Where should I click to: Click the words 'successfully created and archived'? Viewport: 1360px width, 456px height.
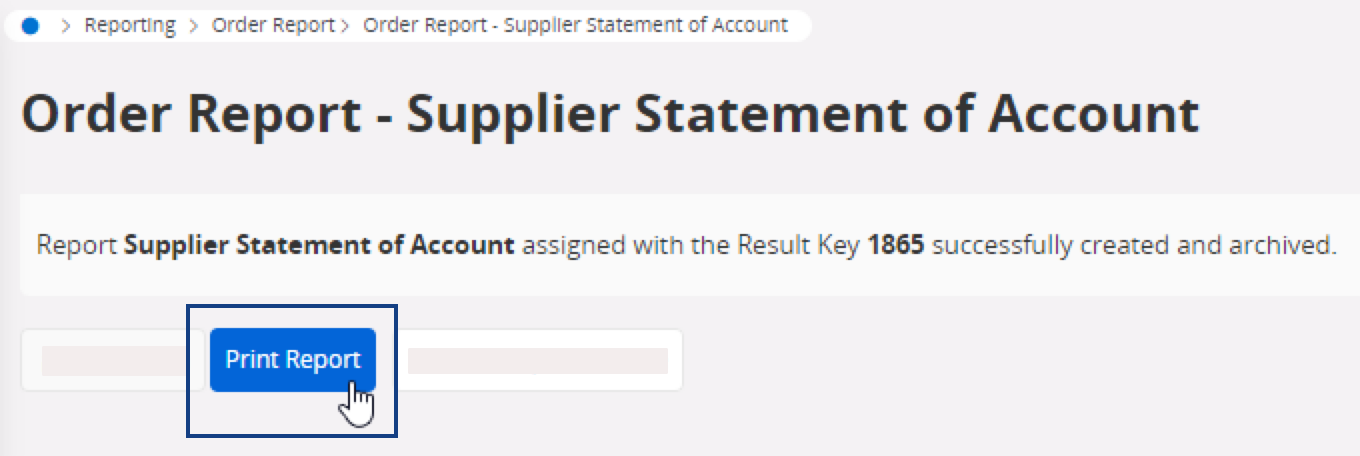(1135, 245)
